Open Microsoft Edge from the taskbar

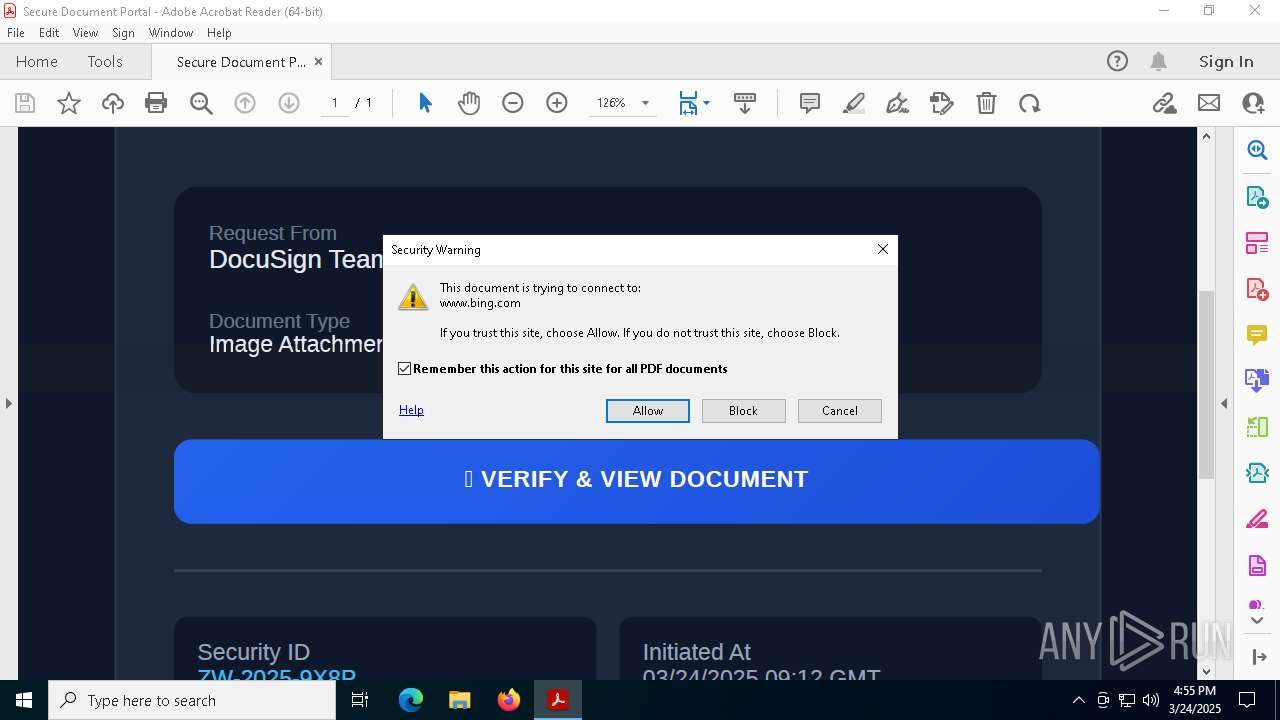click(411, 700)
